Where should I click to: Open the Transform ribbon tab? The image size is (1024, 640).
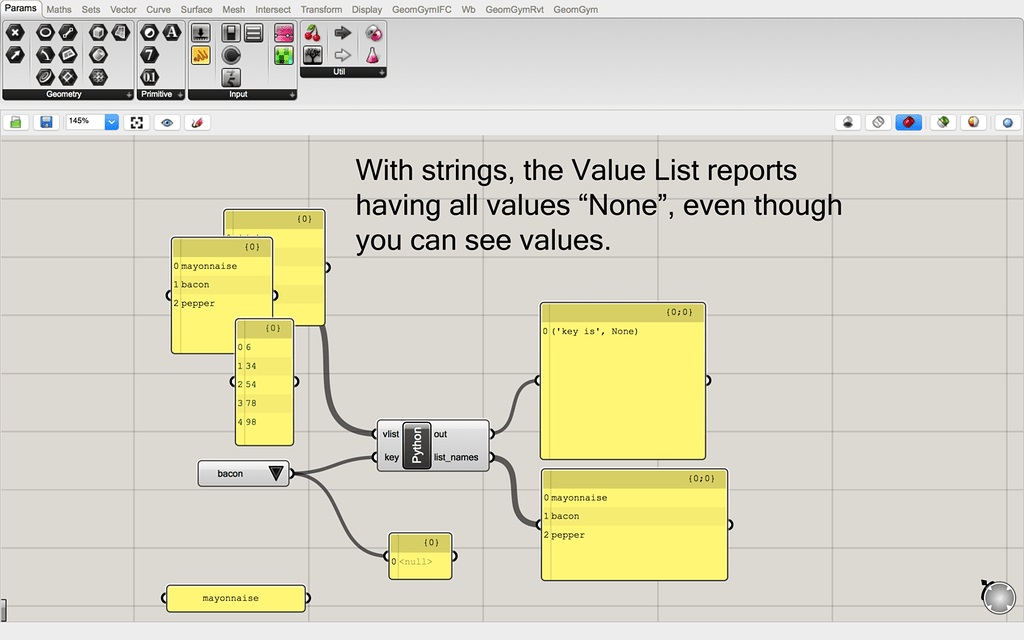click(321, 9)
